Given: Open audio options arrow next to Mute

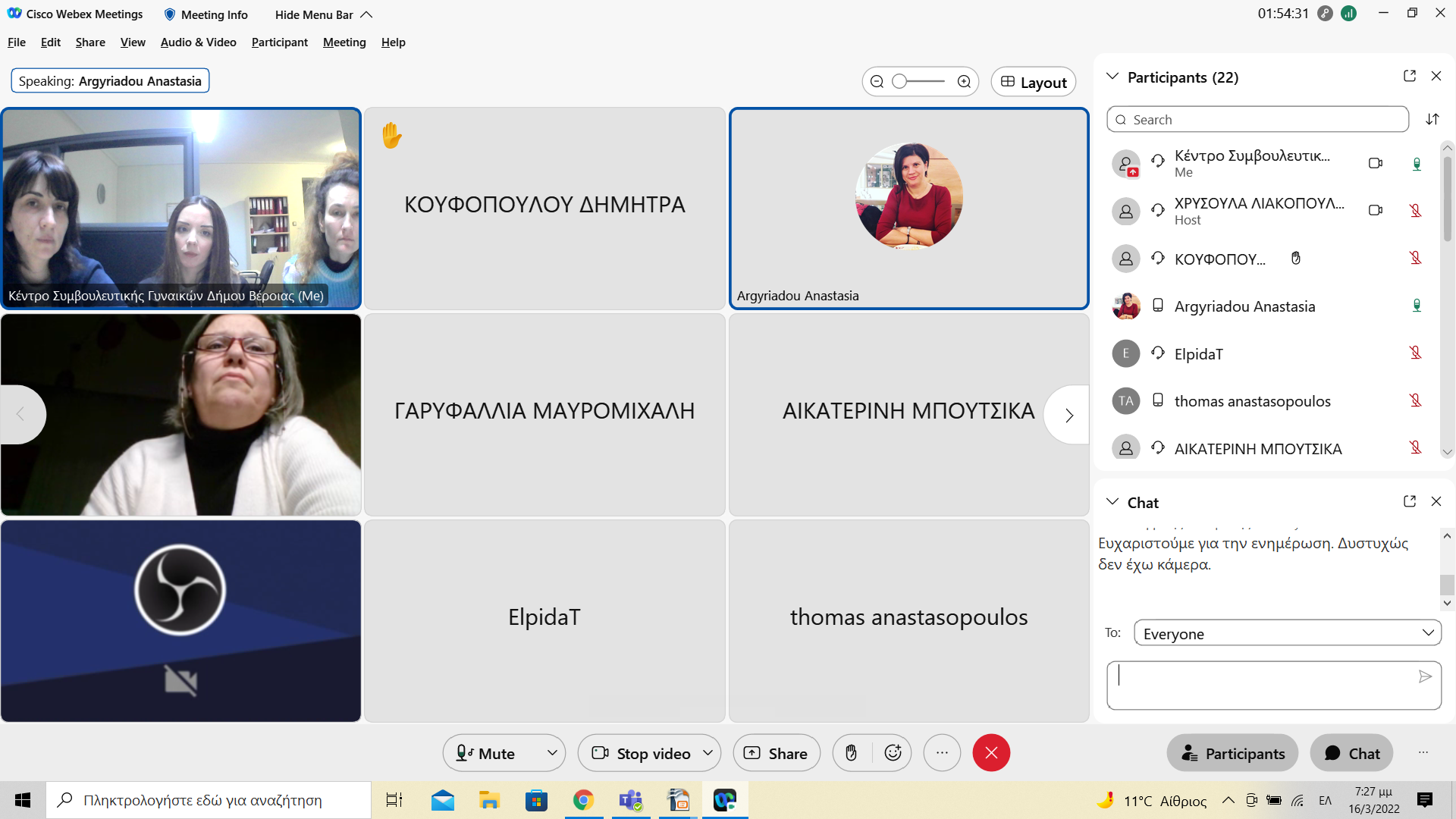Looking at the screenshot, I should click(x=553, y=753).
